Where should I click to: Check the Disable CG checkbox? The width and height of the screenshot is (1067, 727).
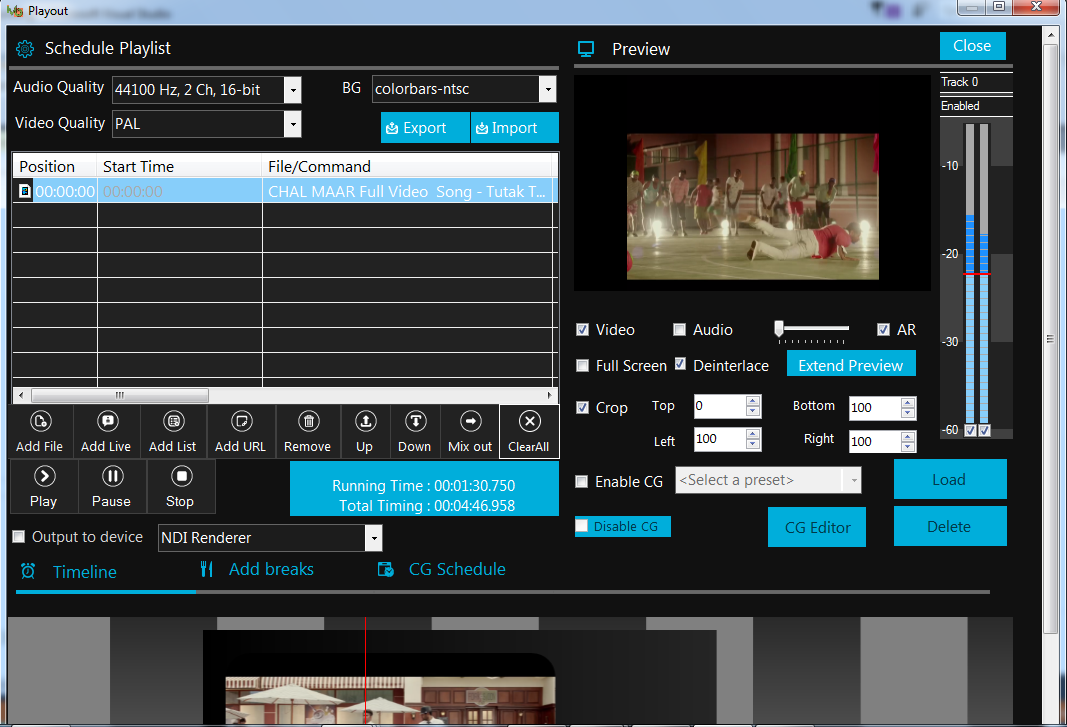coord(582,526)
